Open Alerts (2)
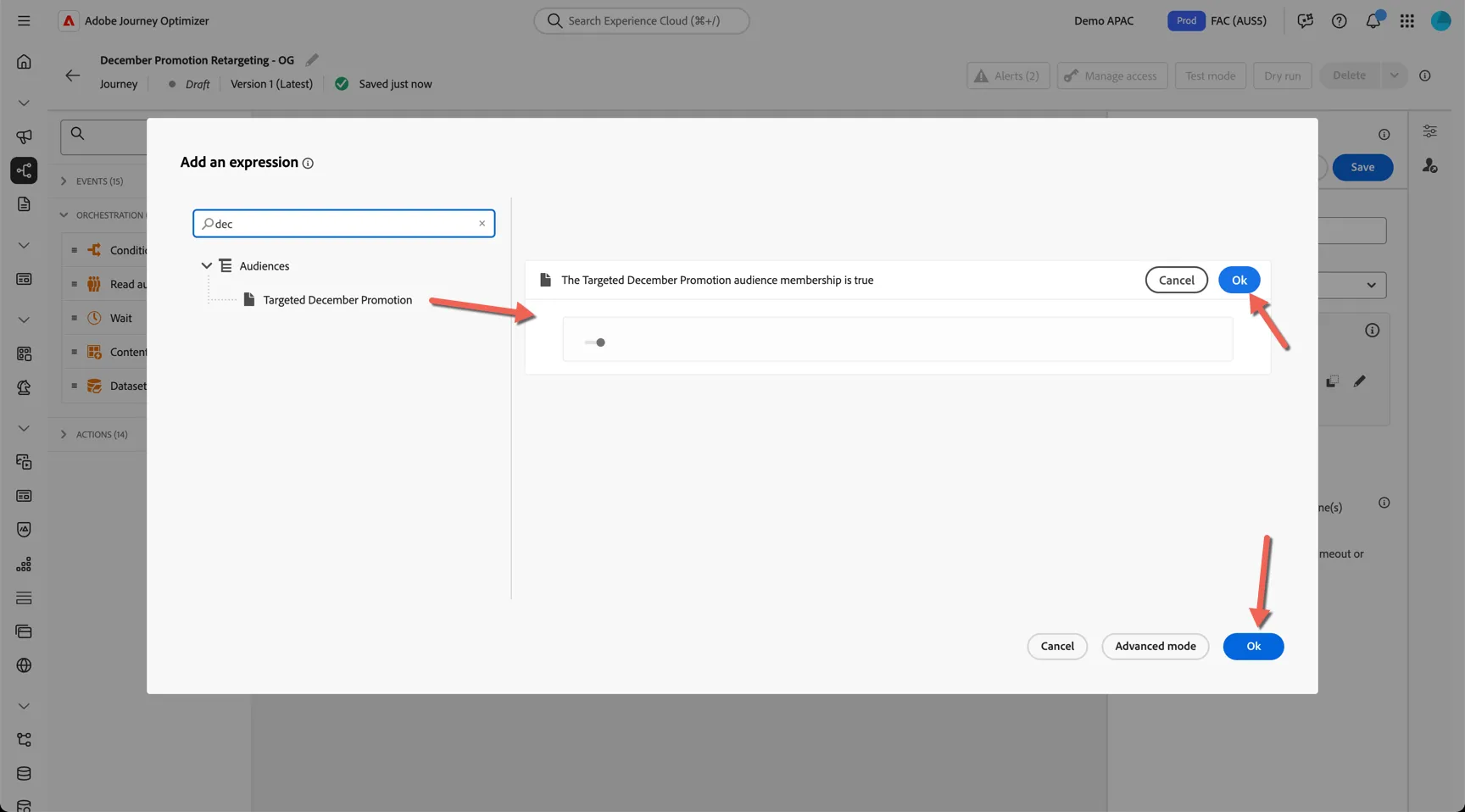This screenshot has height=812, width=1465. [1008, 75]
